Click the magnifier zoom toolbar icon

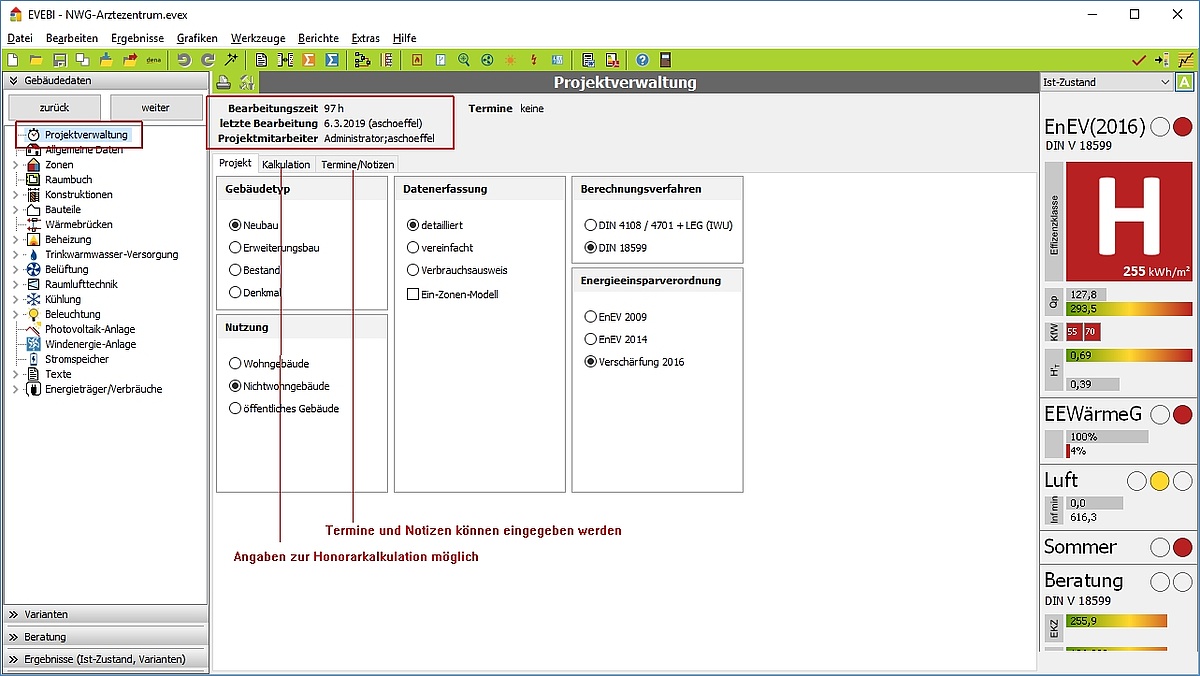coord(464,60)
